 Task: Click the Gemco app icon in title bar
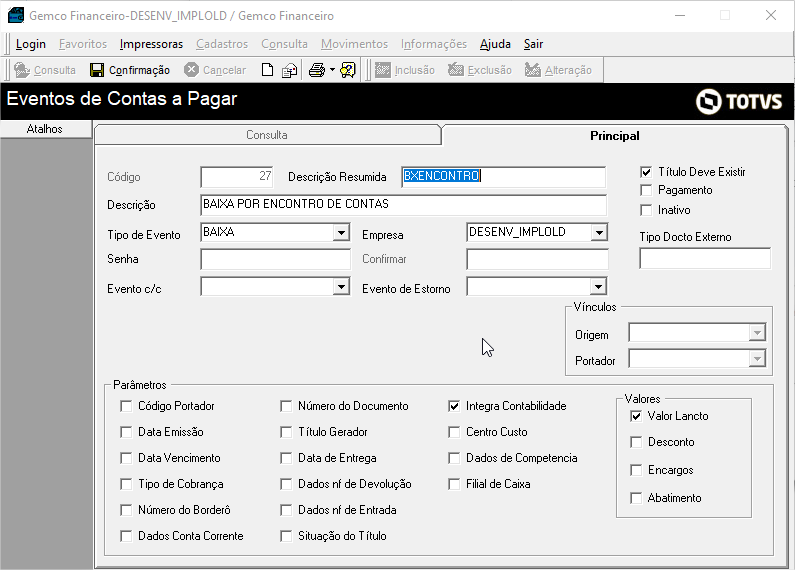[16, 15]
